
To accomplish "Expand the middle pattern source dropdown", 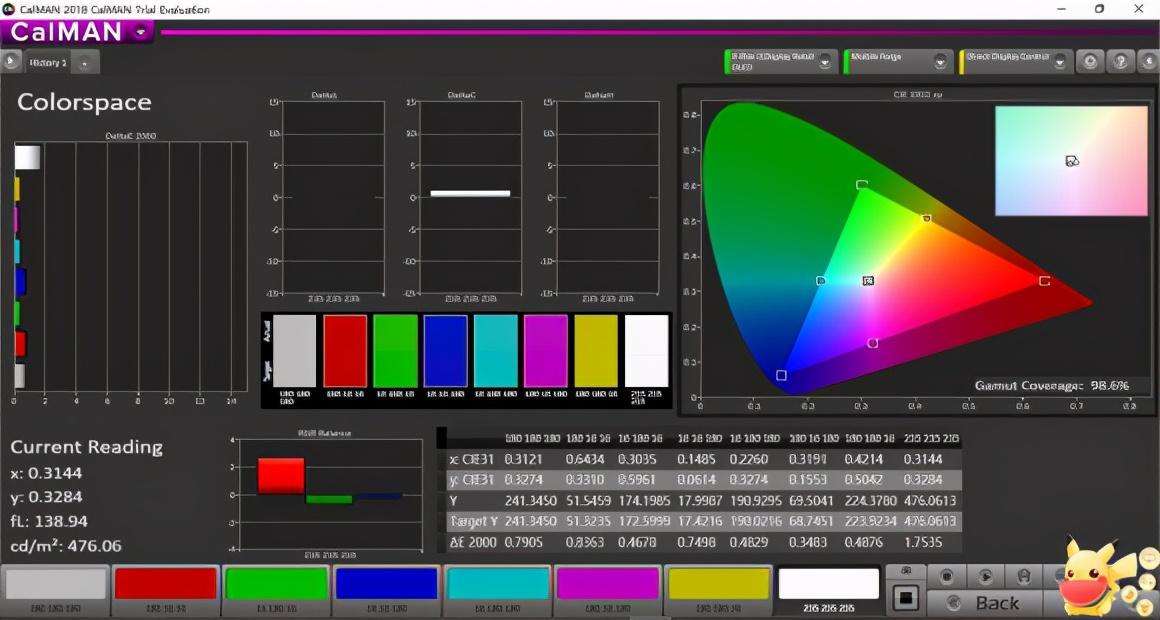I will pyautogui.click(x=941, y=62).
